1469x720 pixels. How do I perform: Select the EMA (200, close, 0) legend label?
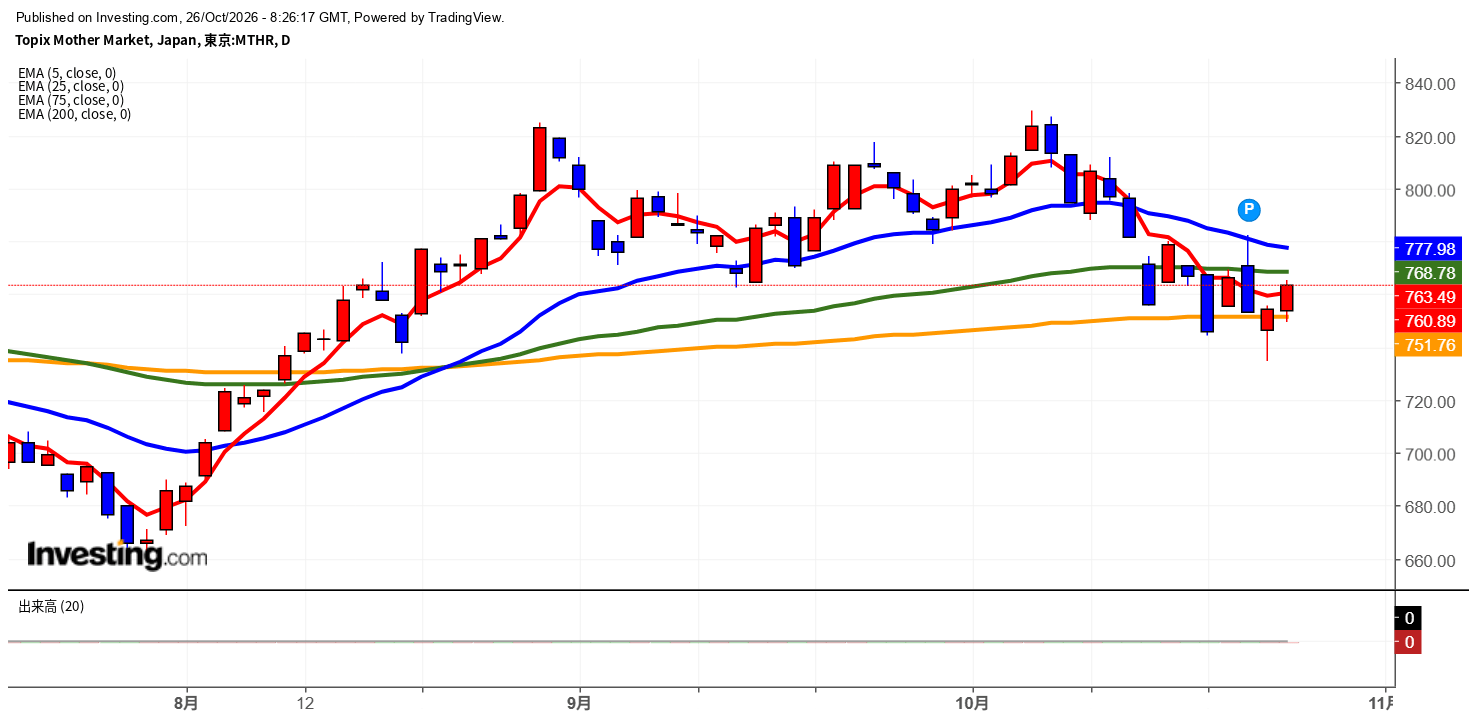pos(74,114)
